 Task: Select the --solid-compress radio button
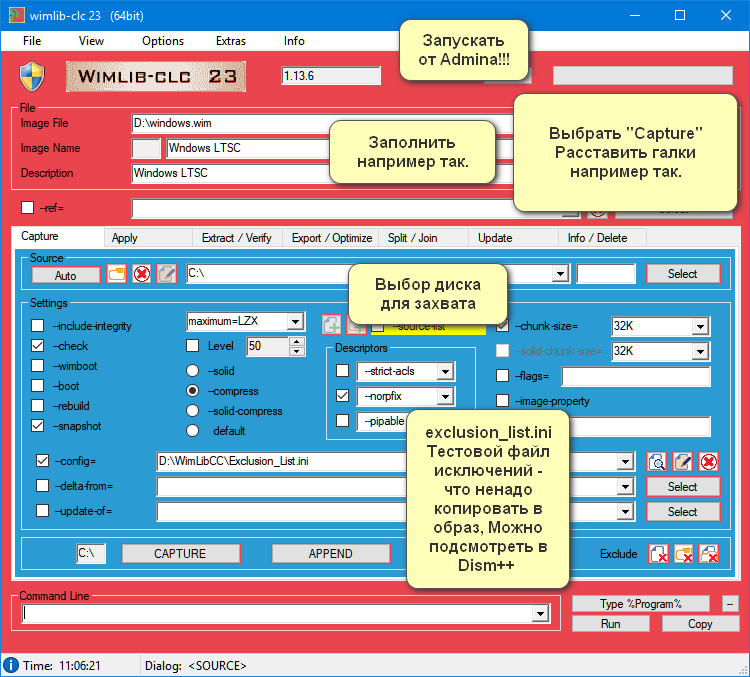tap(192, 411)
